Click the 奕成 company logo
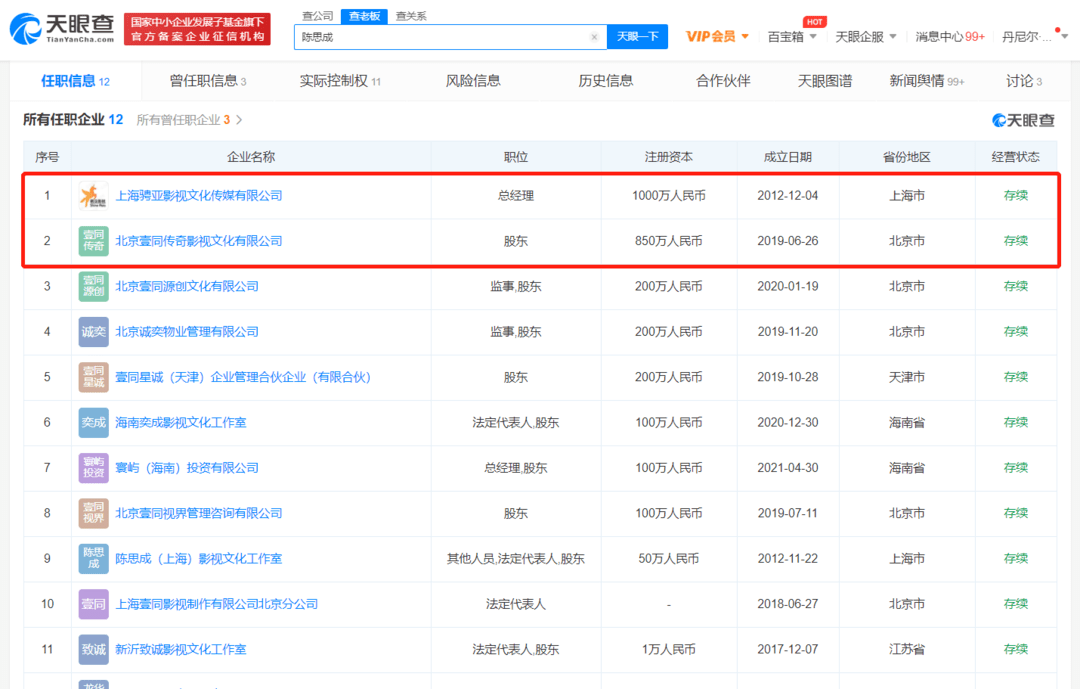The image size is (1080, 689). (94, 422)
